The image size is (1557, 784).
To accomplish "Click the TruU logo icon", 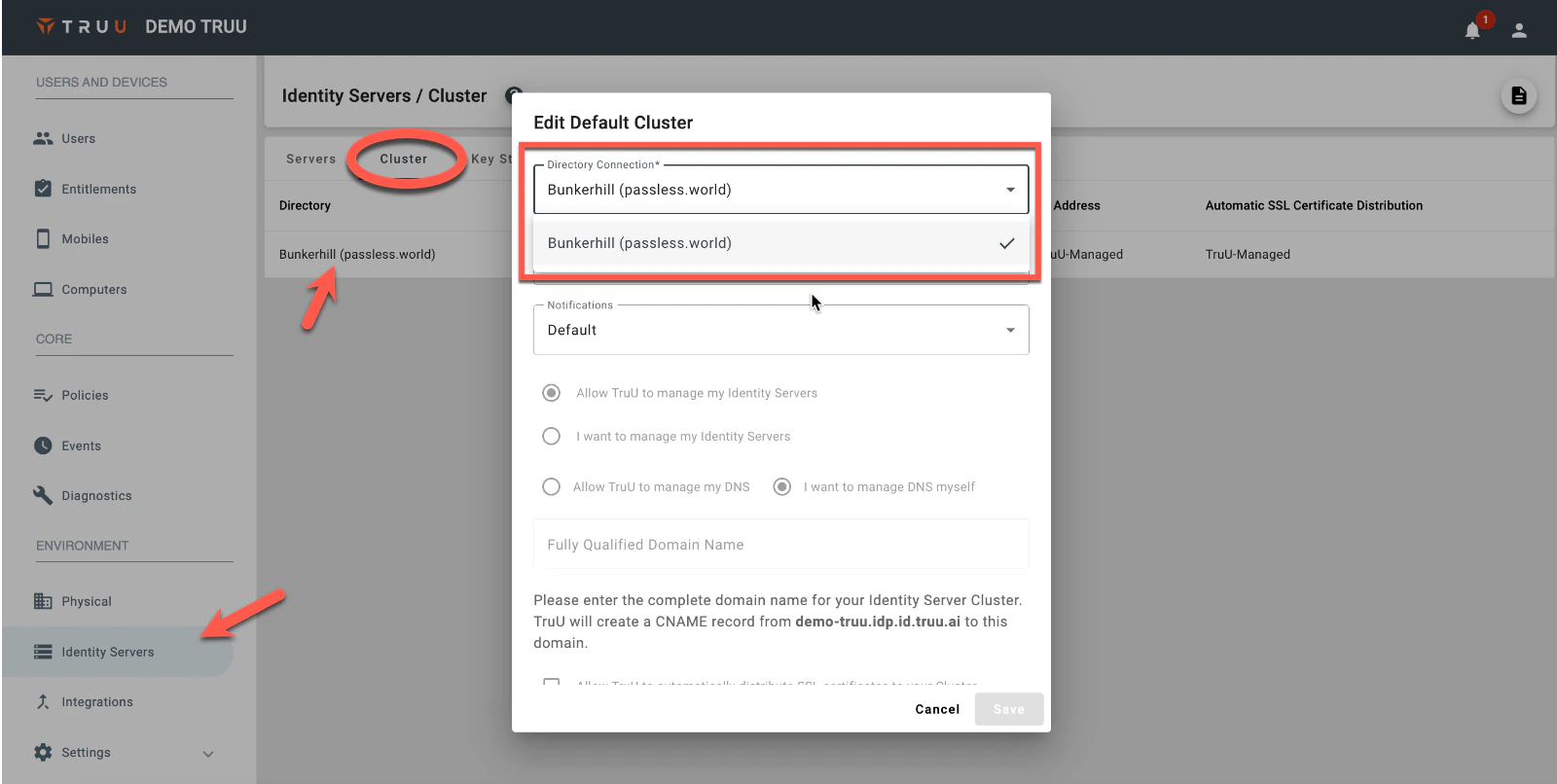I will point(45,26).
